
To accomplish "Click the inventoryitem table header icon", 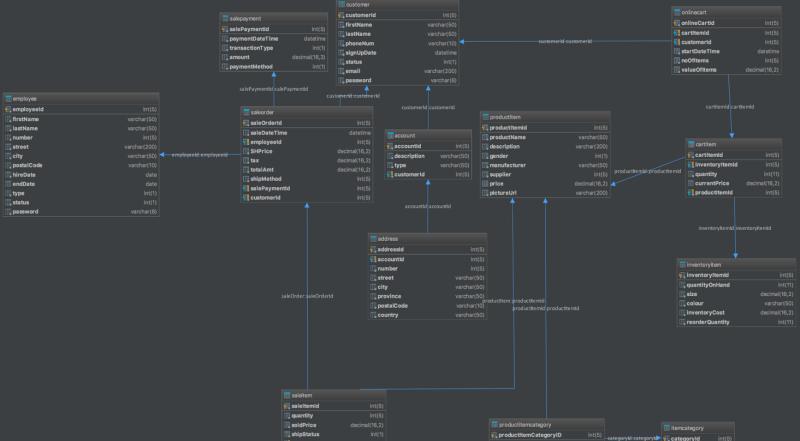I will coord(680,264).
